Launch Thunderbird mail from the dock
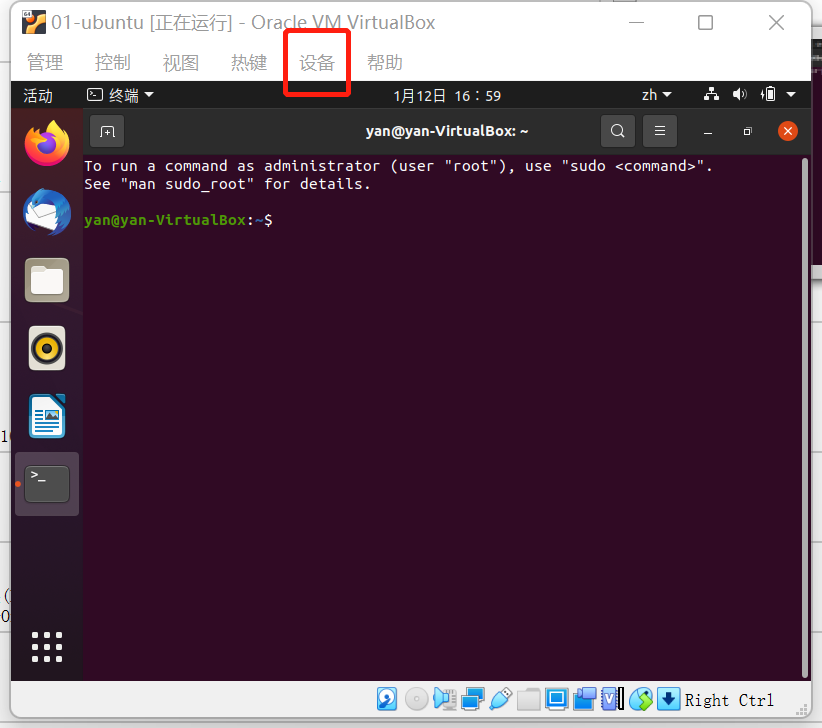Viewport: 822px width, 728px height. click(x=47, y=212)
